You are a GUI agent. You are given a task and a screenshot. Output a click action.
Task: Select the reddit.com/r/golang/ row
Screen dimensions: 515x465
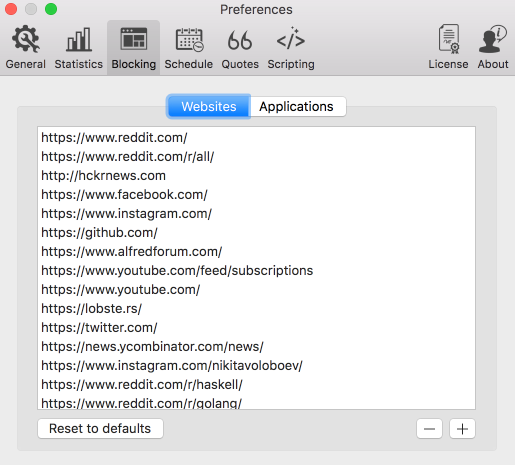point(256,402)
